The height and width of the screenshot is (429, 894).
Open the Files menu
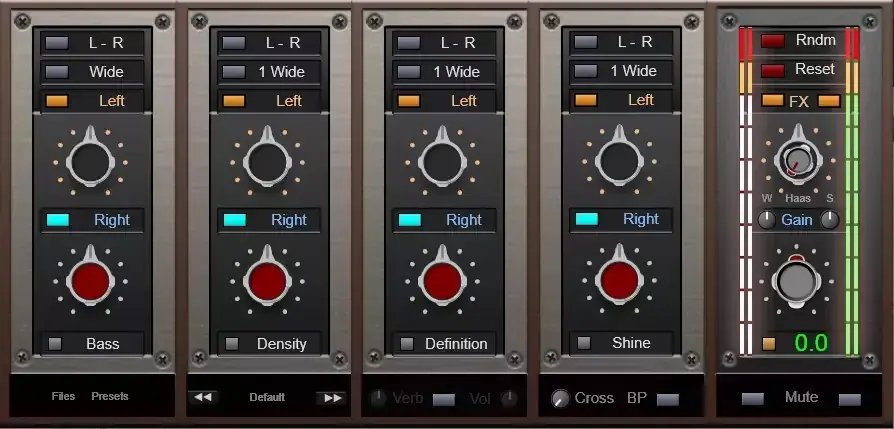63,396
